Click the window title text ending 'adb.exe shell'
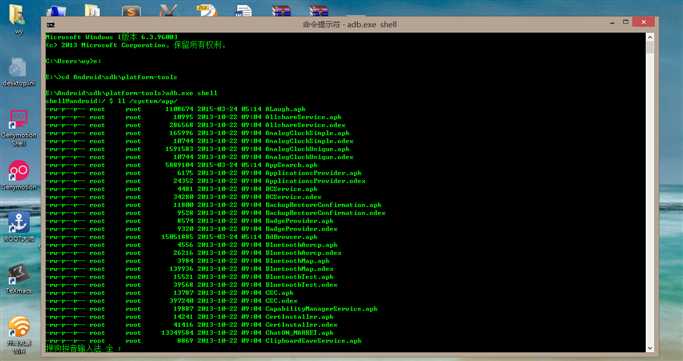 point(350,24)
